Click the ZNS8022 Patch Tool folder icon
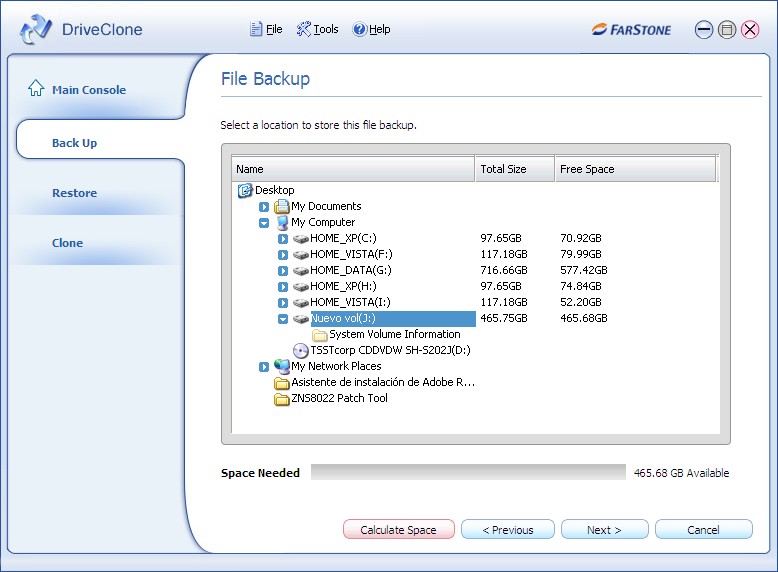Screen dimensions: 778x572 click(282, 399)
